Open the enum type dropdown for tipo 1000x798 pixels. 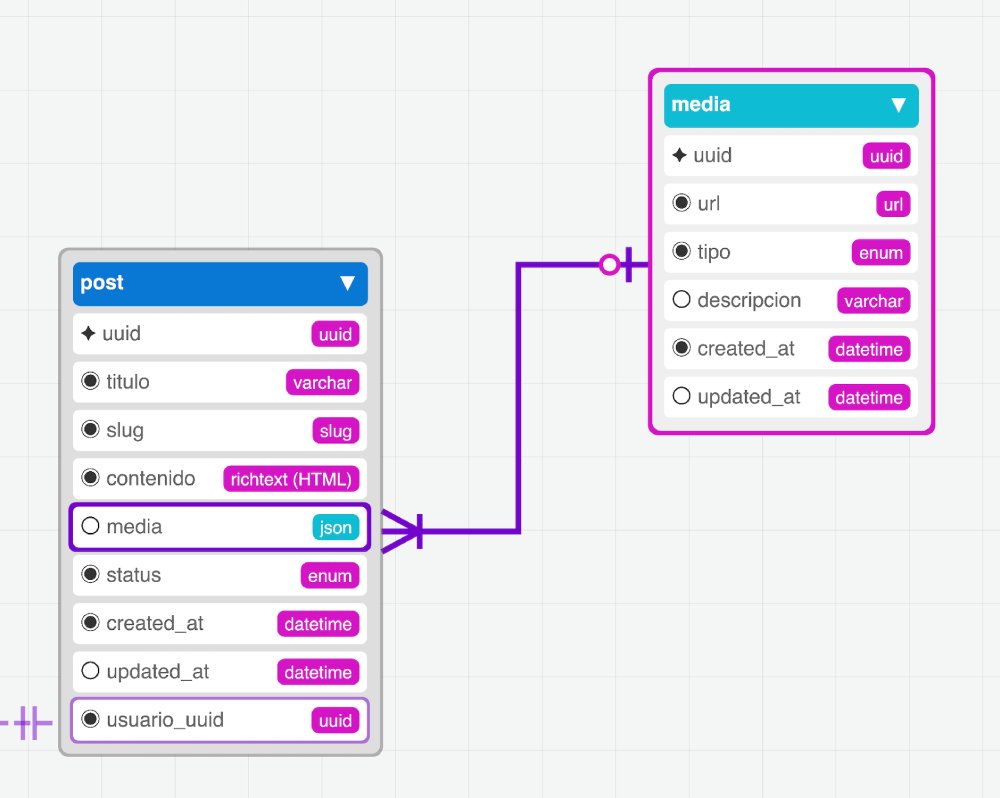[x=881, y=253]
